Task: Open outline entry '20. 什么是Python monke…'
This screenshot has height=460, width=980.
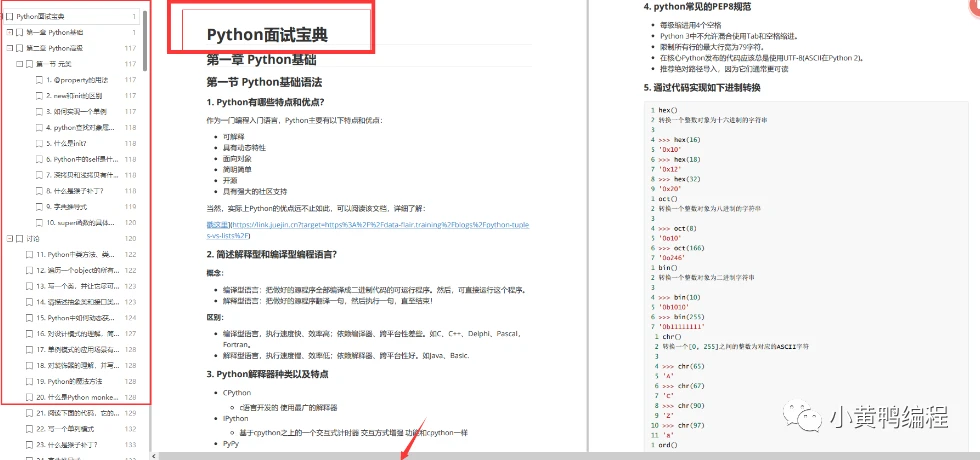Action: coord(76,398)
